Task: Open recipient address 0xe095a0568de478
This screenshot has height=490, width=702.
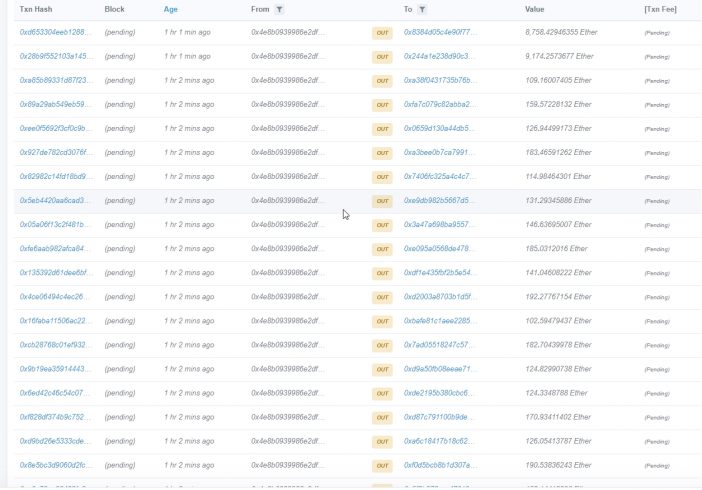Action: pos(438,249)
